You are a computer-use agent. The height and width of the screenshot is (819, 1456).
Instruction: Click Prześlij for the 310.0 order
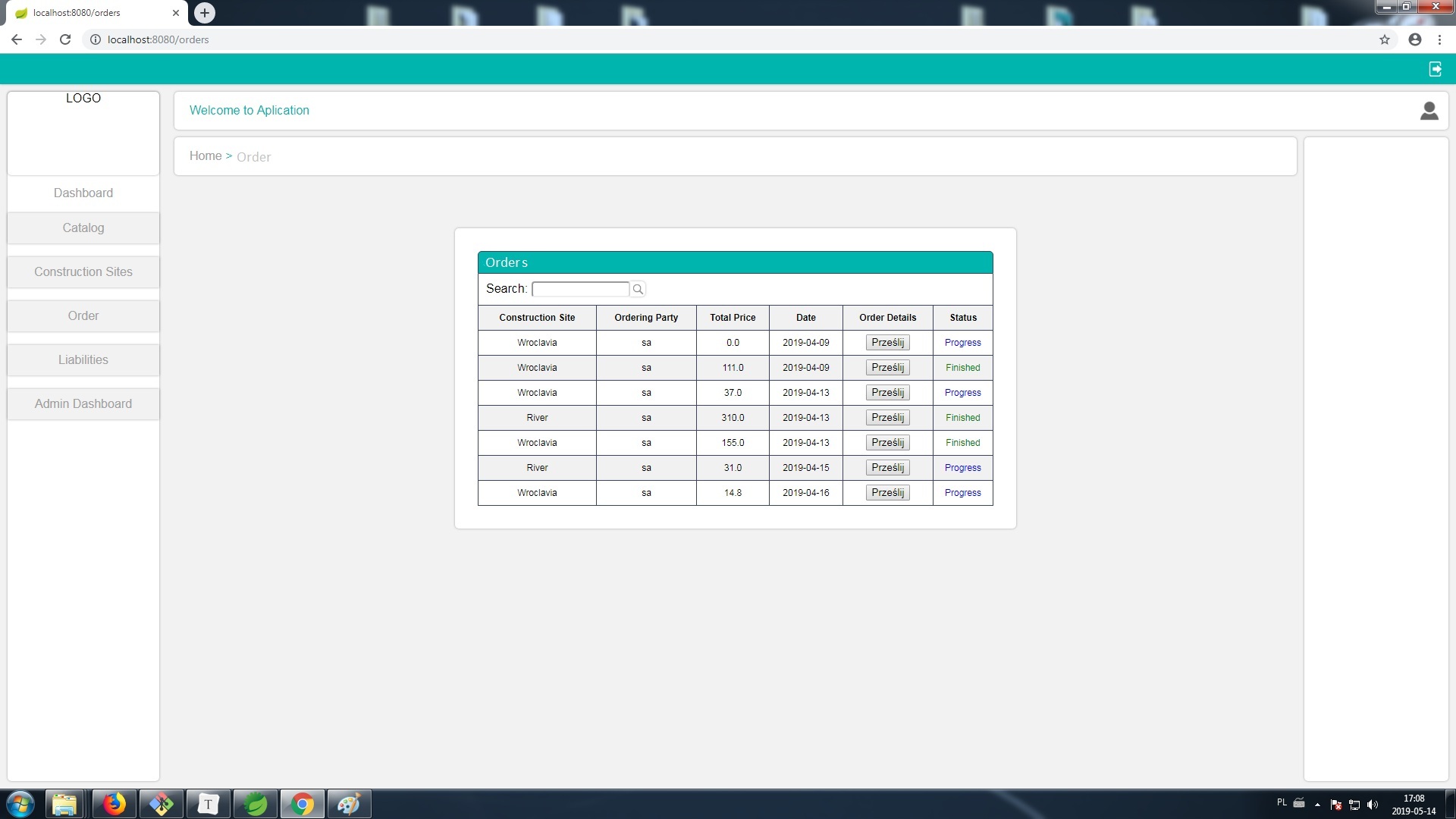(x=887, y=418)
